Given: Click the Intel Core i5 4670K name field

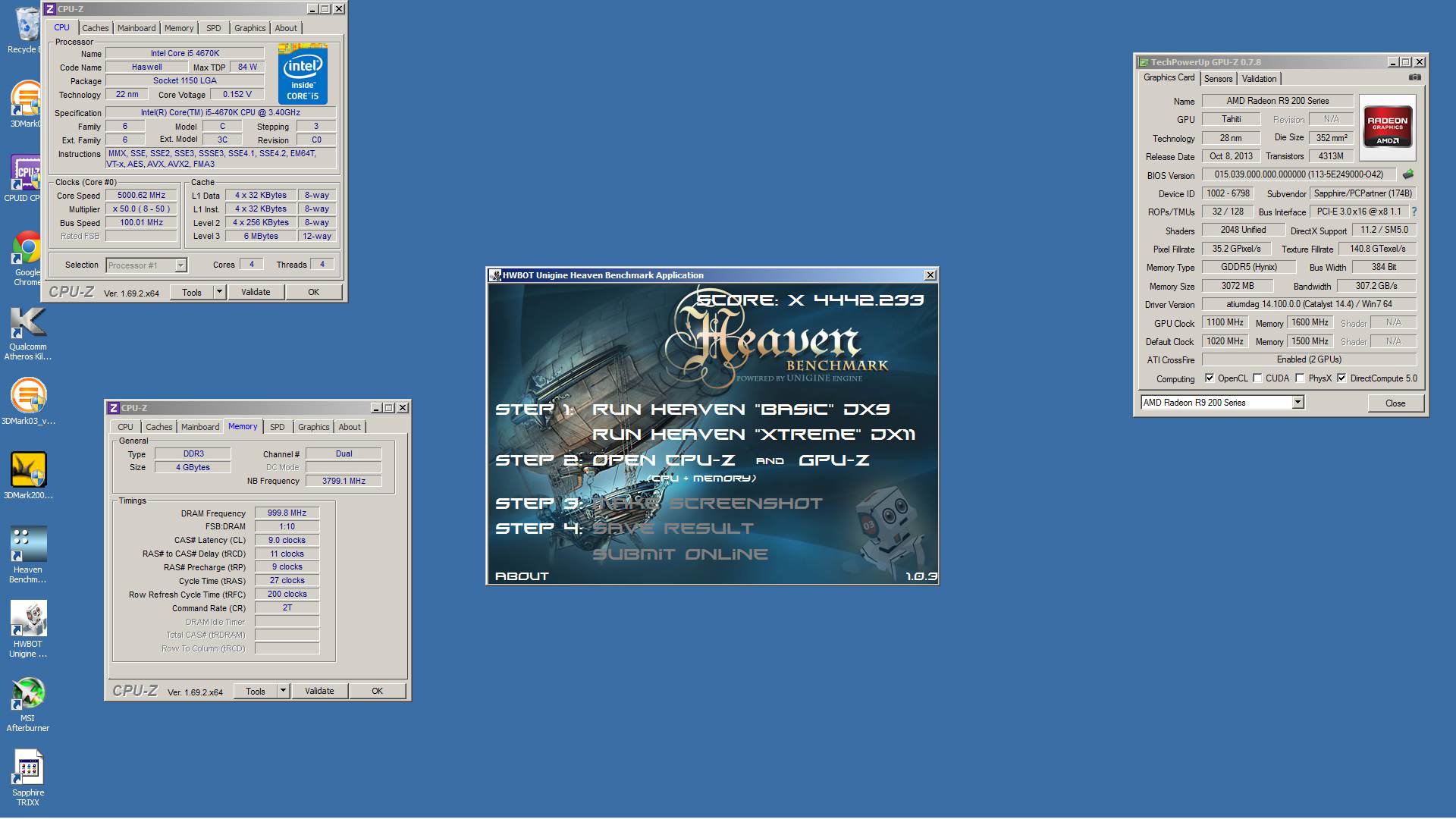Looking at the screenshot, I should pos(184,54).
